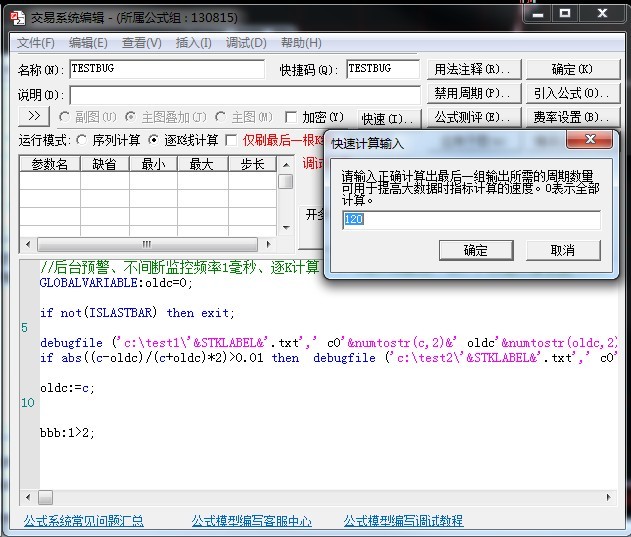
Task: Open 公式模型编写调试教程 link
Action: [x=403, y=521]
